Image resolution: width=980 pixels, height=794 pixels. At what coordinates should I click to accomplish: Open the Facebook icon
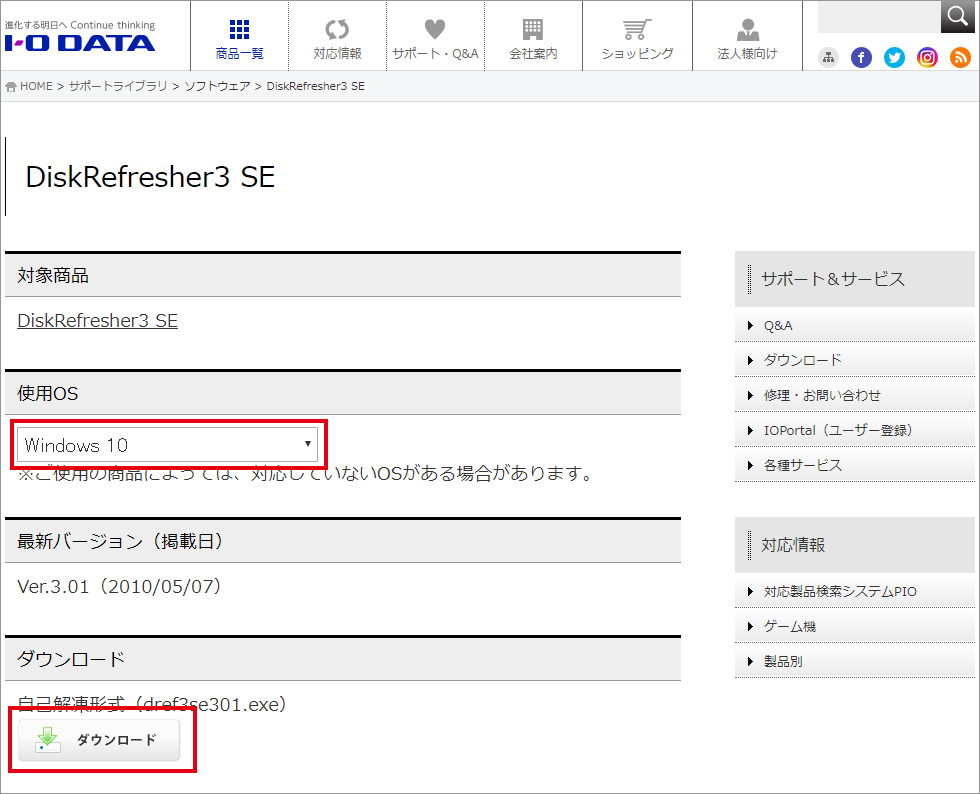(861, 58)
